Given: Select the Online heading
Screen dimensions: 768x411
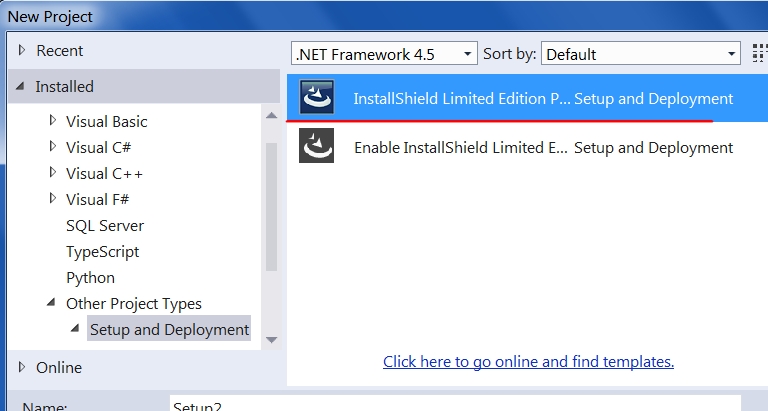Looking at the screenshot, I should (59, 367).
